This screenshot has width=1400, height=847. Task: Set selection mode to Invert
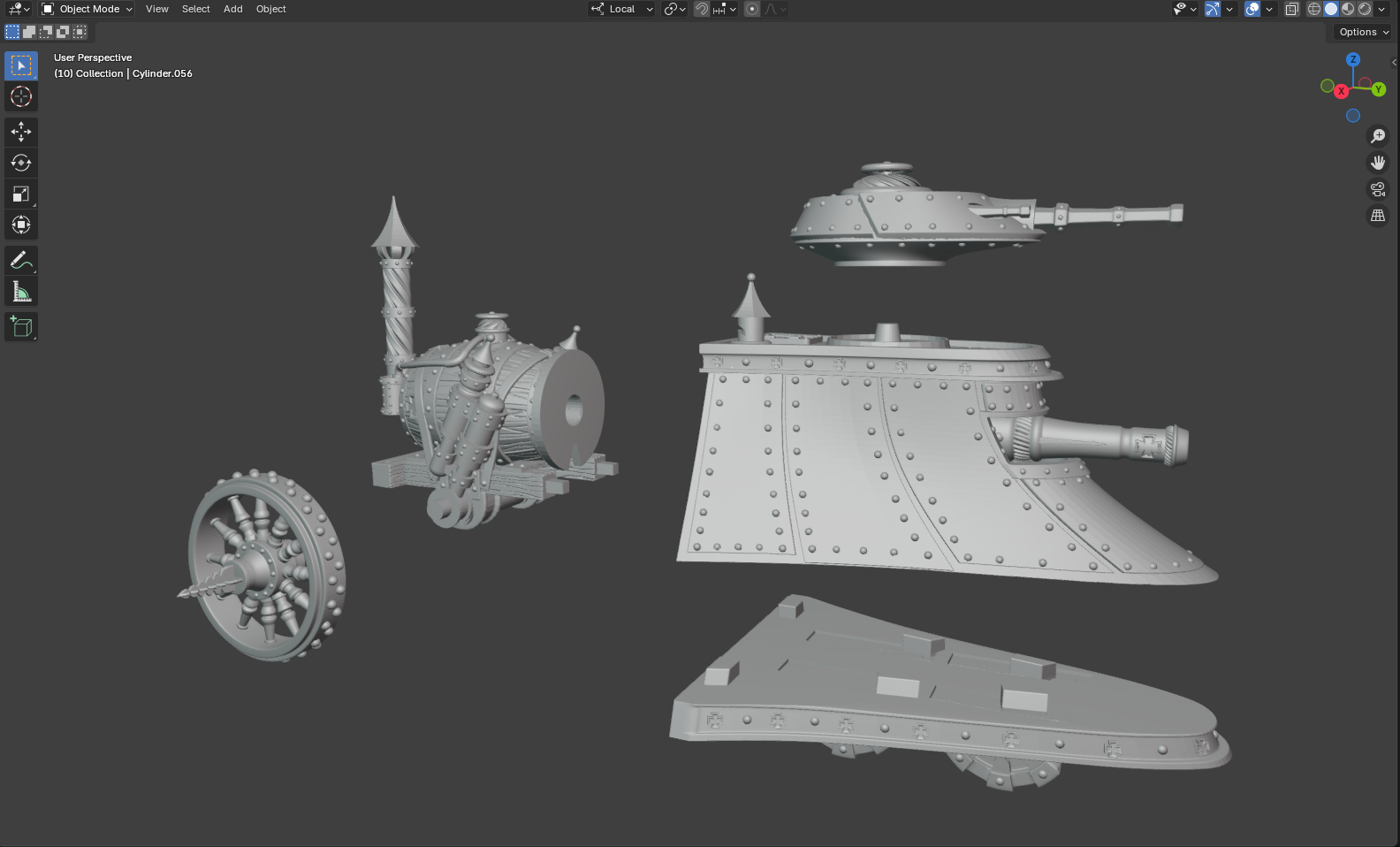tap(63, 32)
